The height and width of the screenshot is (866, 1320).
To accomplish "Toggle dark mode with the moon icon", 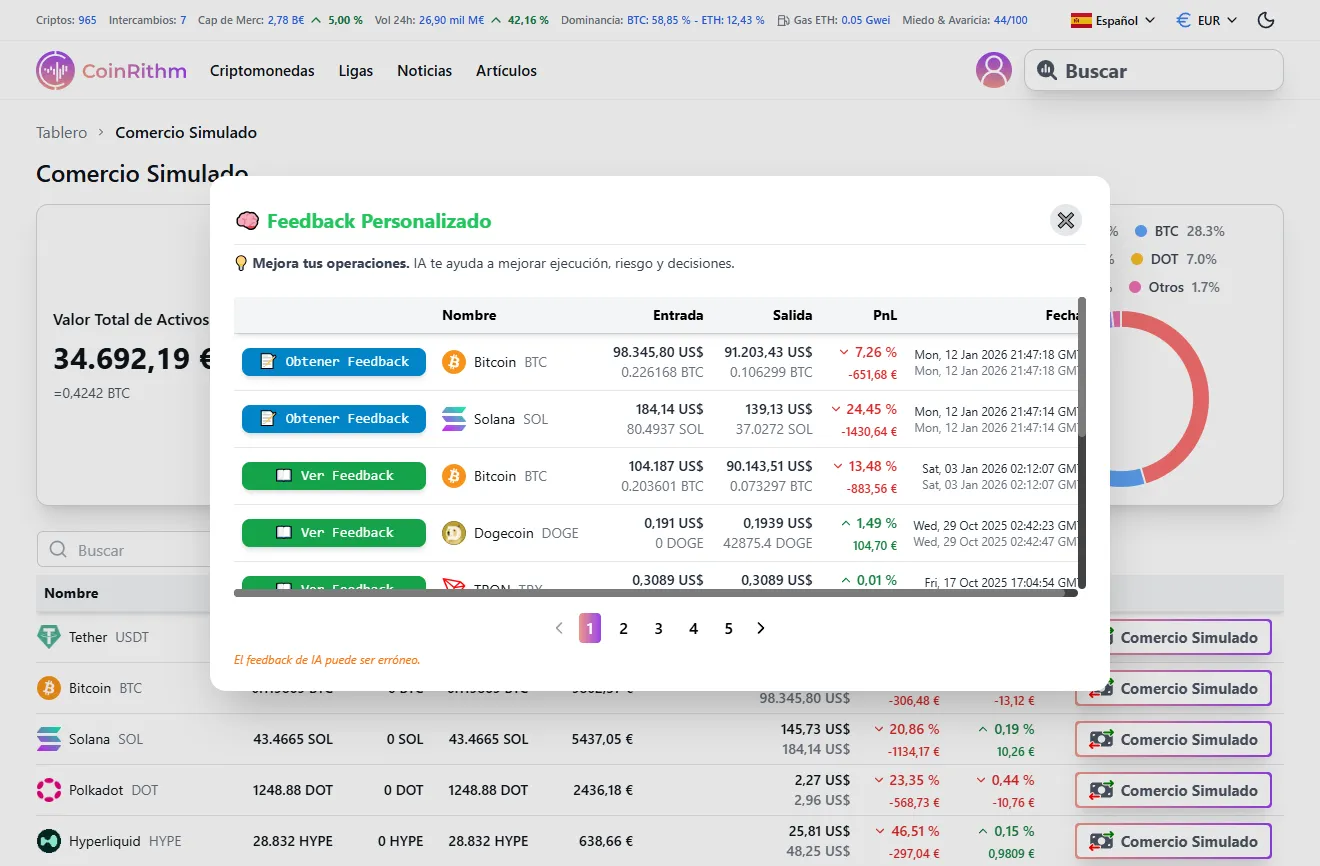I will click(x=1266, y=19).
